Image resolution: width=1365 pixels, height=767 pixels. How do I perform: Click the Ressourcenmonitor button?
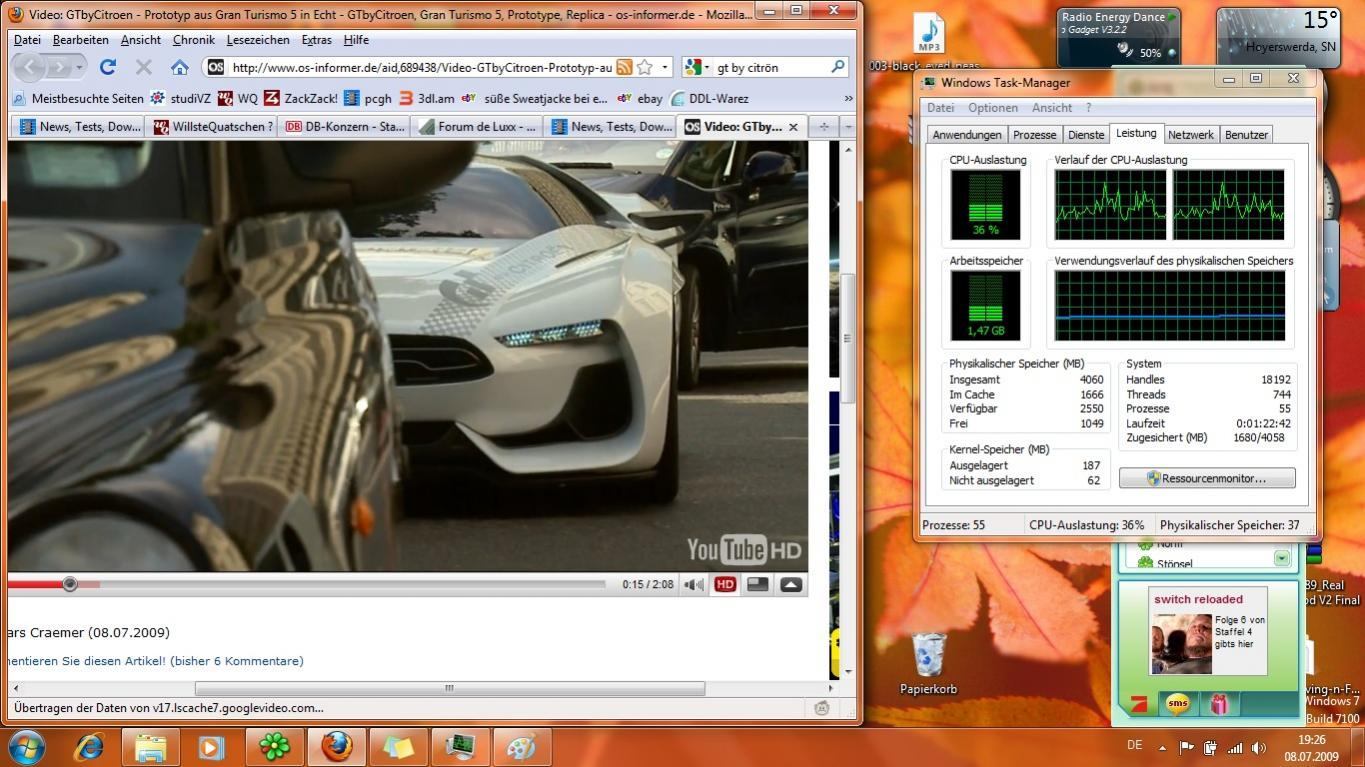click(x=1207, y=478)
